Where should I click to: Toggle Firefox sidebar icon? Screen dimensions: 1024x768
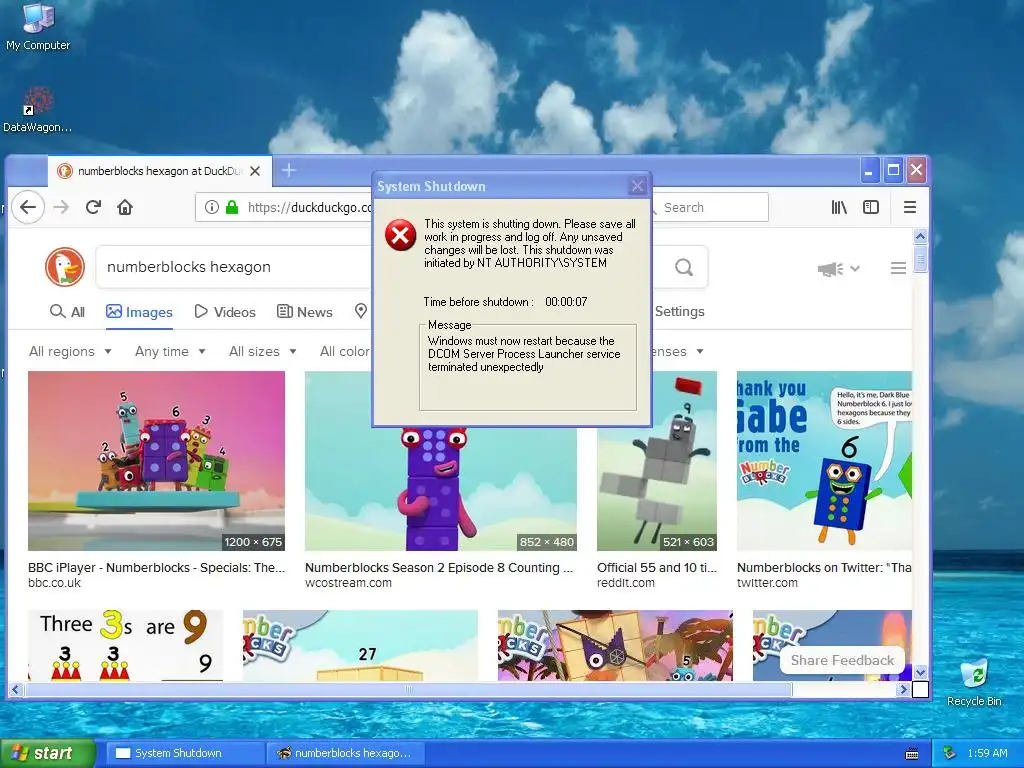point(871,207)
